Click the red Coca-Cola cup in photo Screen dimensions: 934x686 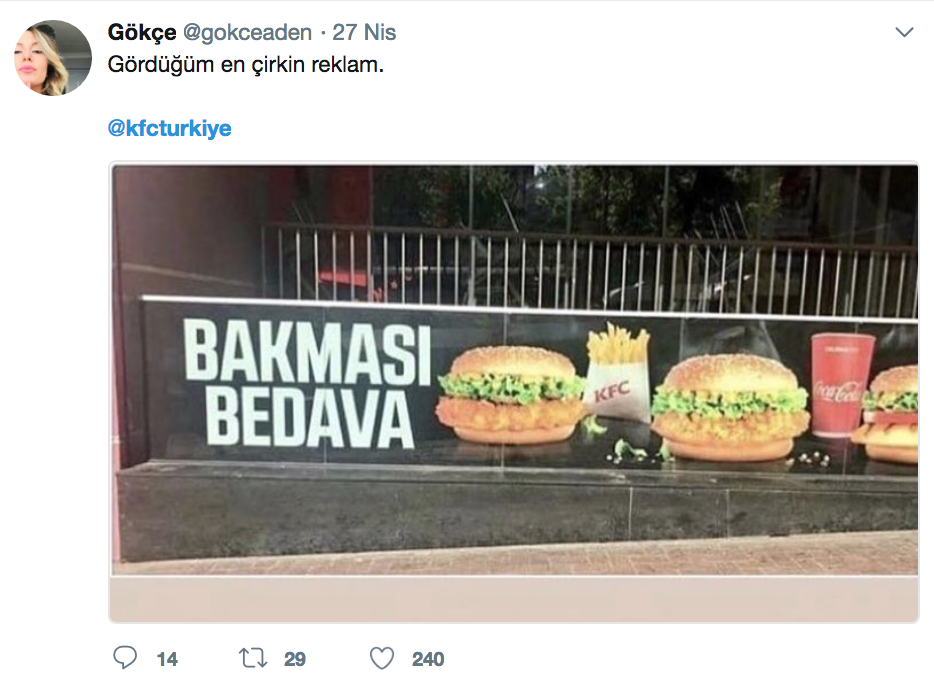841,385
